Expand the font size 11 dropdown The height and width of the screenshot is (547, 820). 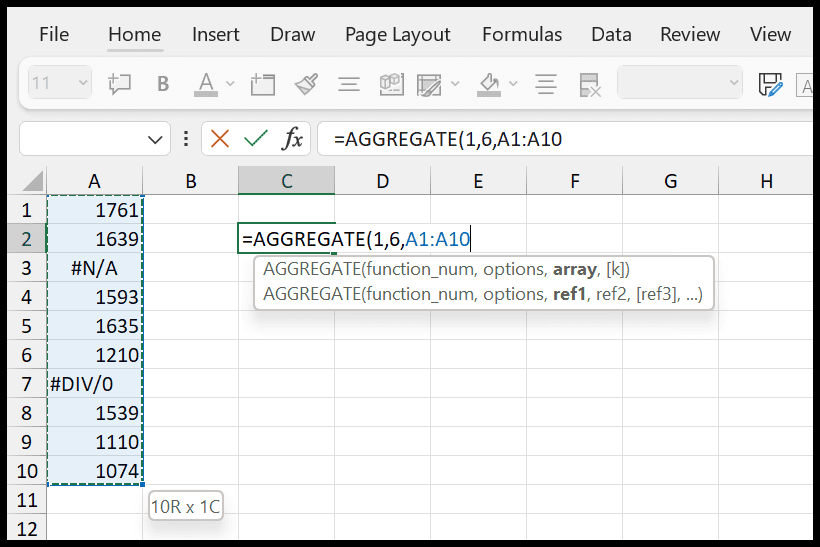[x=83, y=83]
